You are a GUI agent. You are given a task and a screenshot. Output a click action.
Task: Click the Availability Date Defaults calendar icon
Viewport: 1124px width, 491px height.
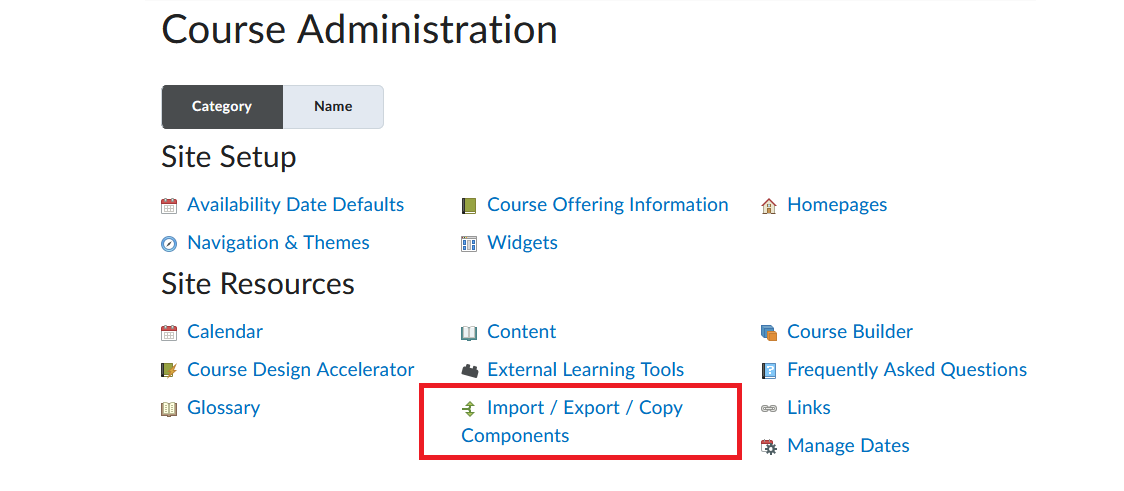(x=168, y=206)
